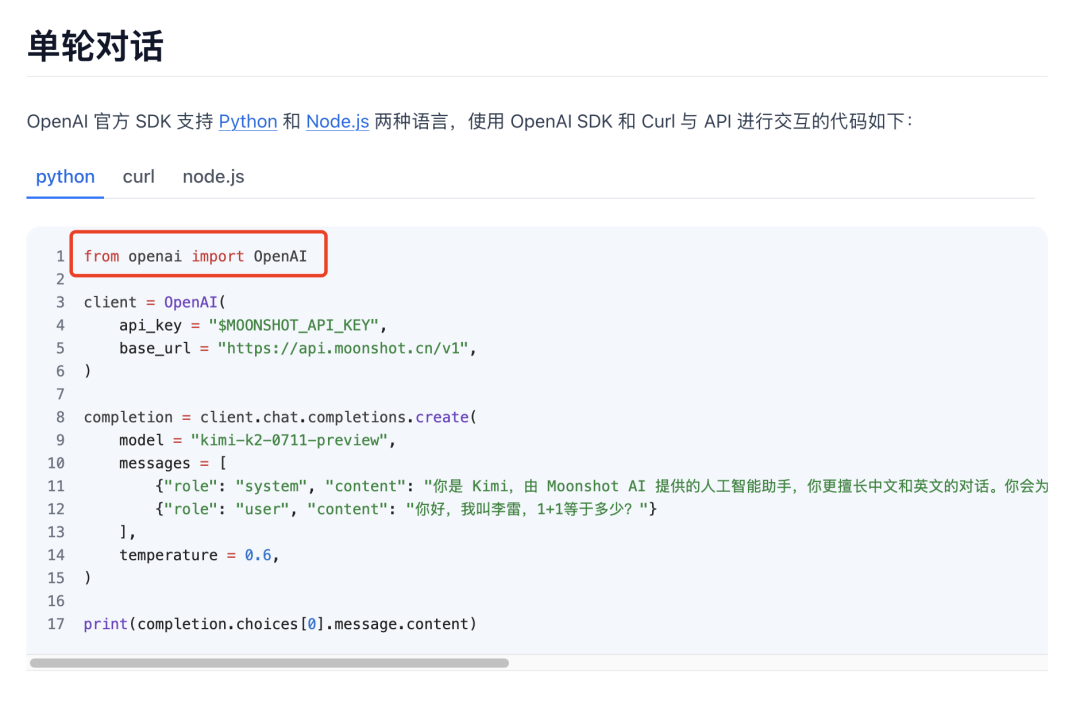The image size is (1080, 701).
Task: Click the 单轮对话 heading
Action: point(95,46)
